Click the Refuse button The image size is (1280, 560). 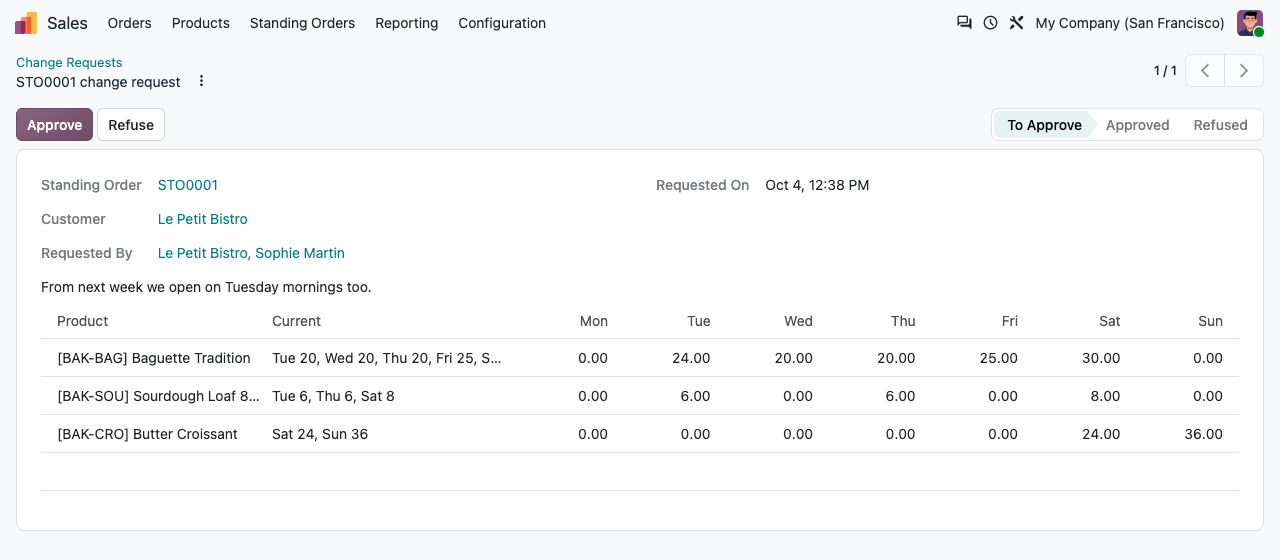tap(131, 125)
